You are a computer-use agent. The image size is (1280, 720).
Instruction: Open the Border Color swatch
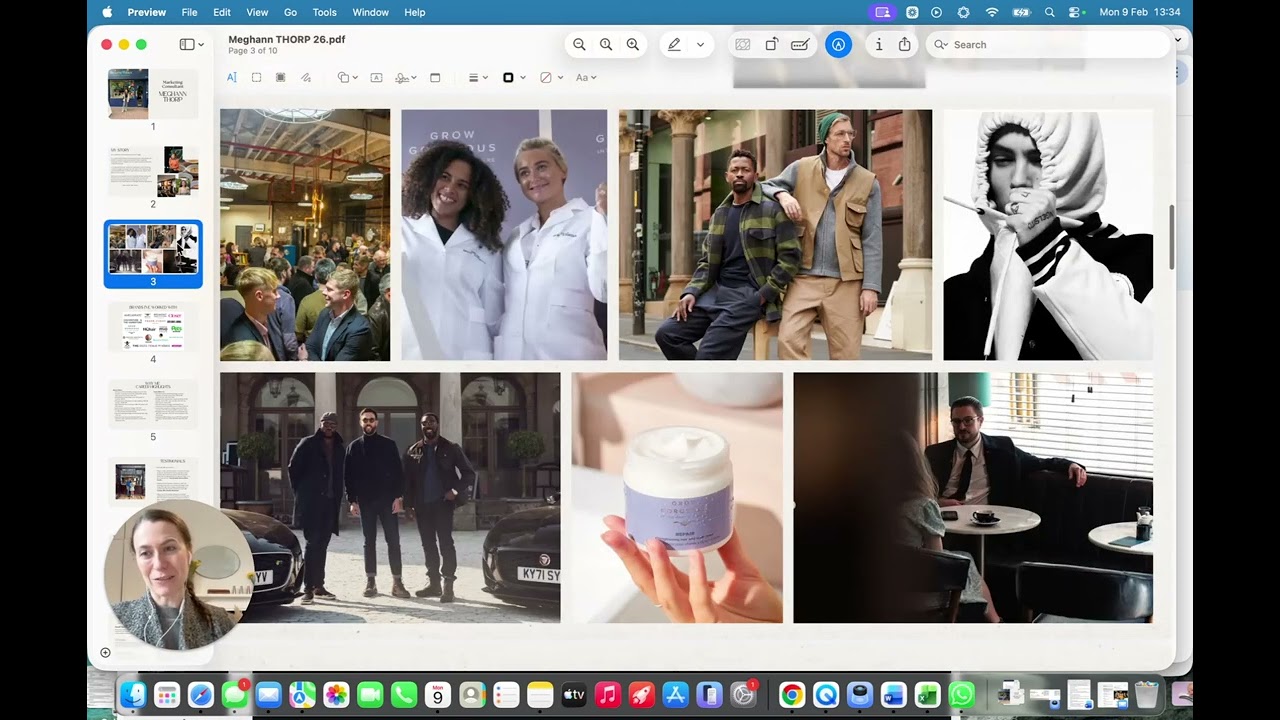pos(513,77)
